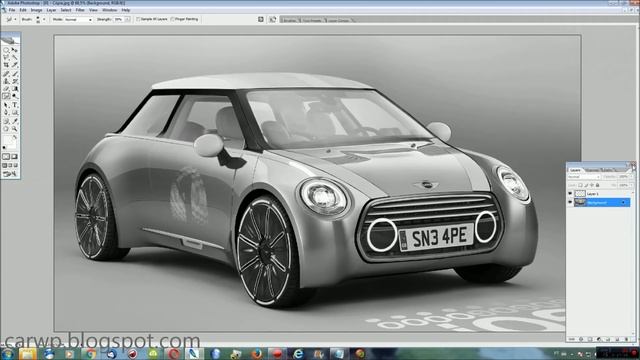Select the Type tool
This screenshot has width=640, height=360.
(x=15, y=104)
